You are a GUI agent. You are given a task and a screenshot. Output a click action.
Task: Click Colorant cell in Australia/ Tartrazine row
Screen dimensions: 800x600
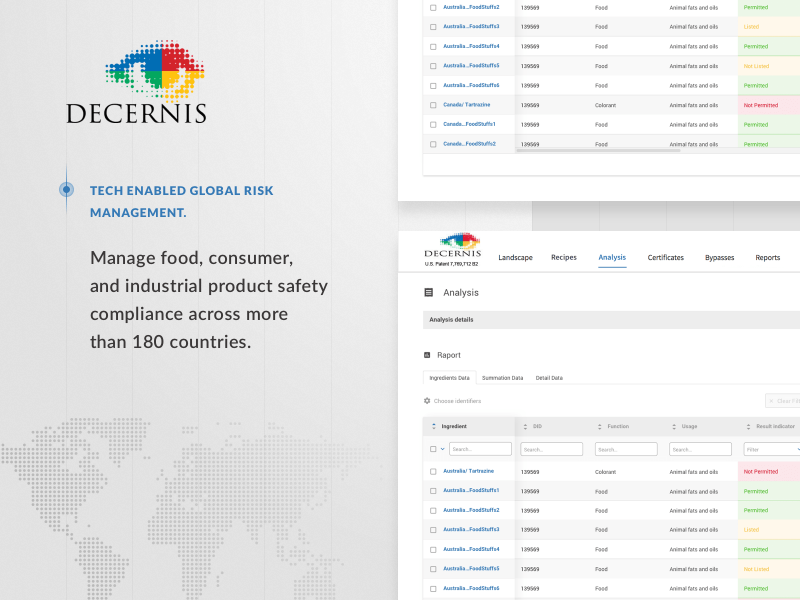[605, 472]
